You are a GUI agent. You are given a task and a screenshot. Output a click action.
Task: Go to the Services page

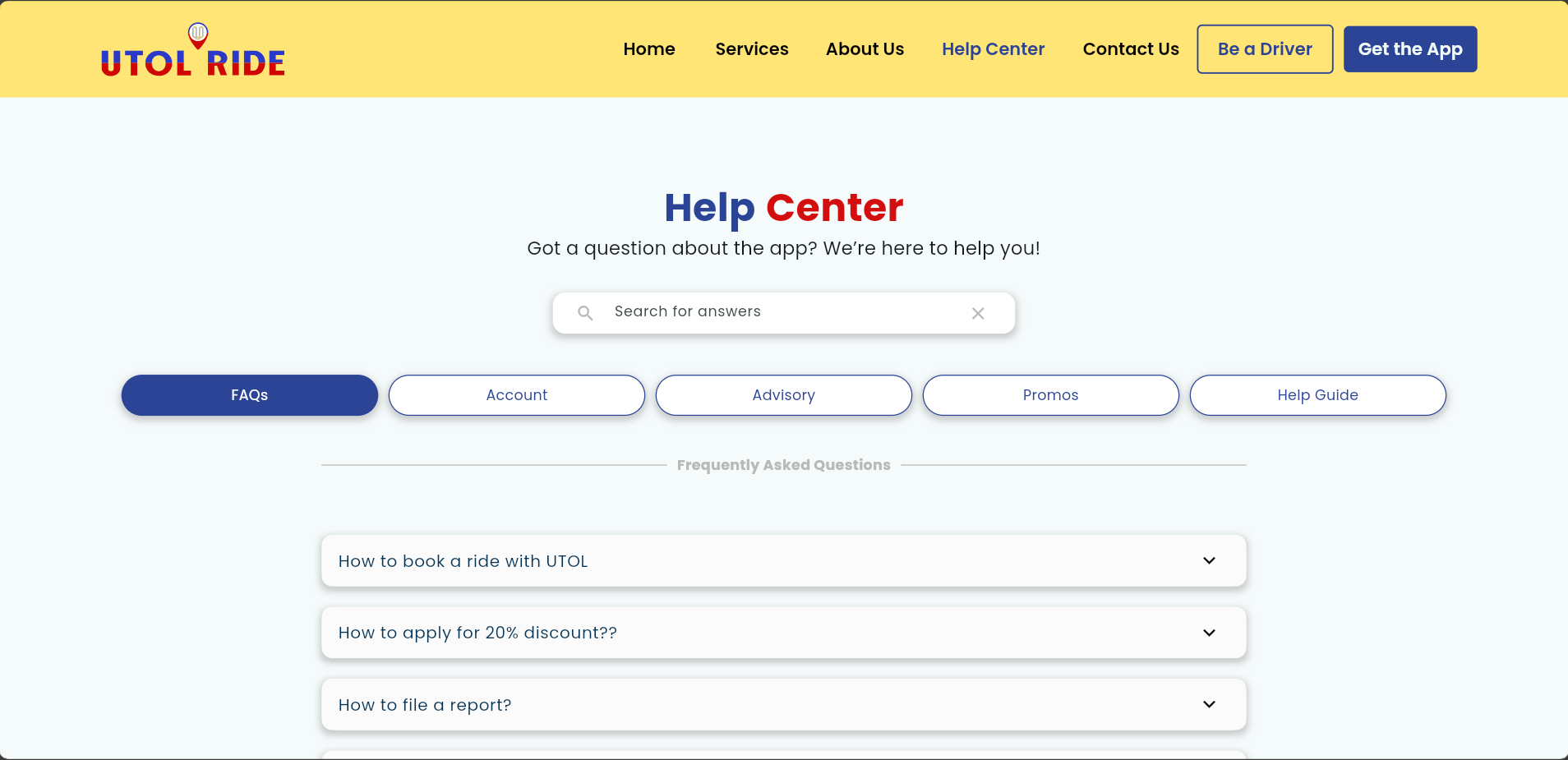[751, 49]
